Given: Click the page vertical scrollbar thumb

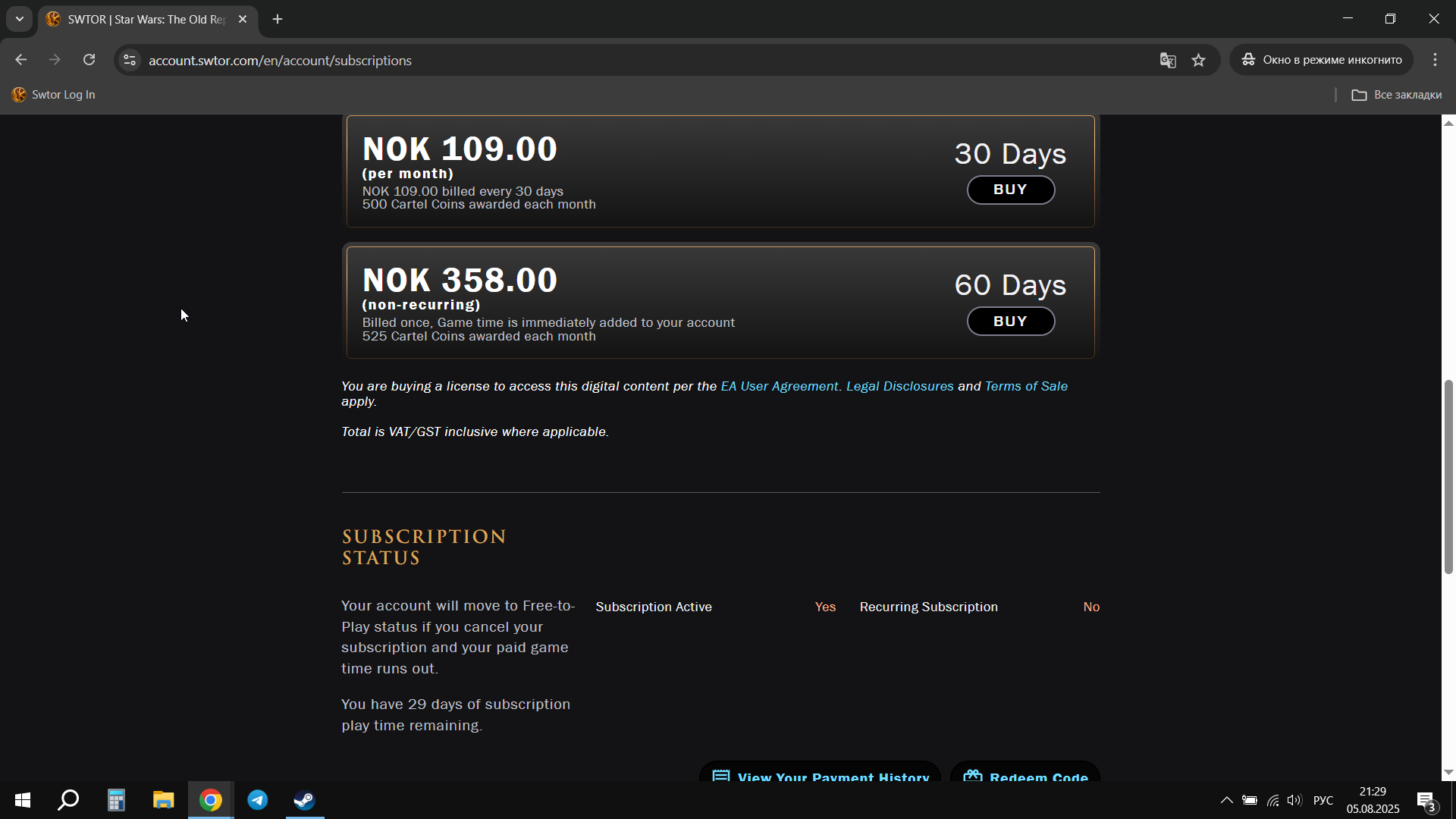Looking at the screenshot, I should 1448,476.
